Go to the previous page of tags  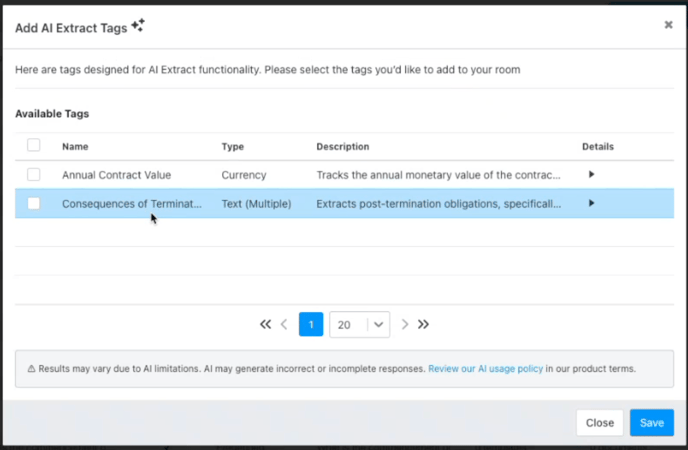(x=284, y=325)
